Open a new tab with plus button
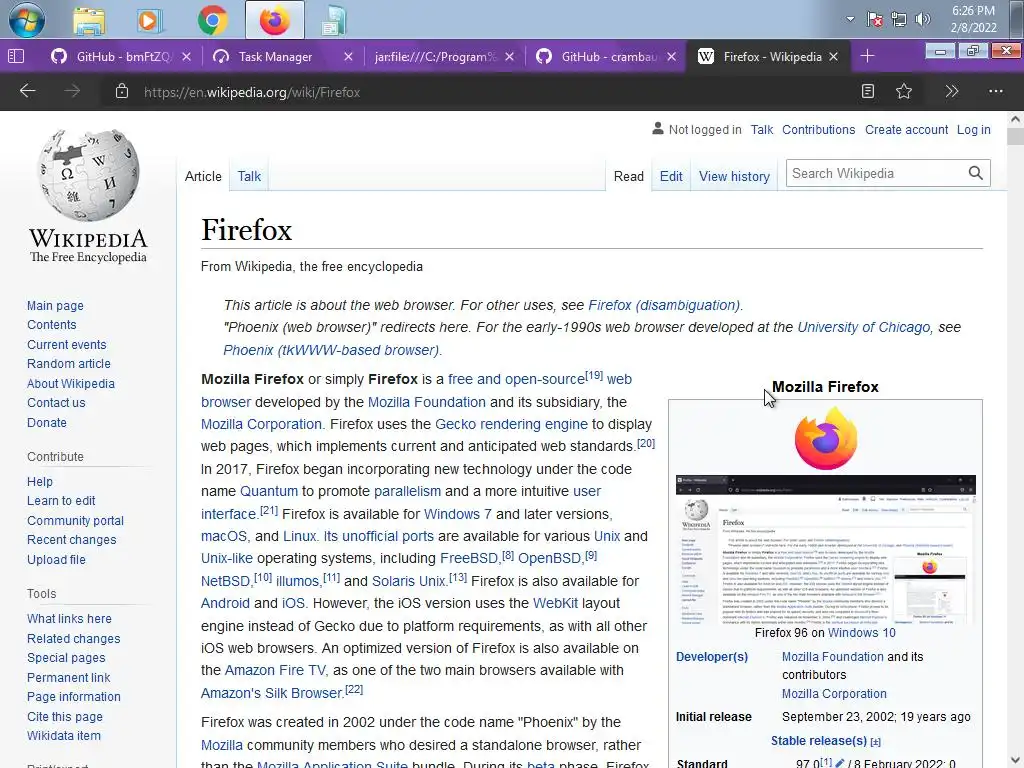The width and height of the screenshot is (1024, 768). click(x=867, y=57)
